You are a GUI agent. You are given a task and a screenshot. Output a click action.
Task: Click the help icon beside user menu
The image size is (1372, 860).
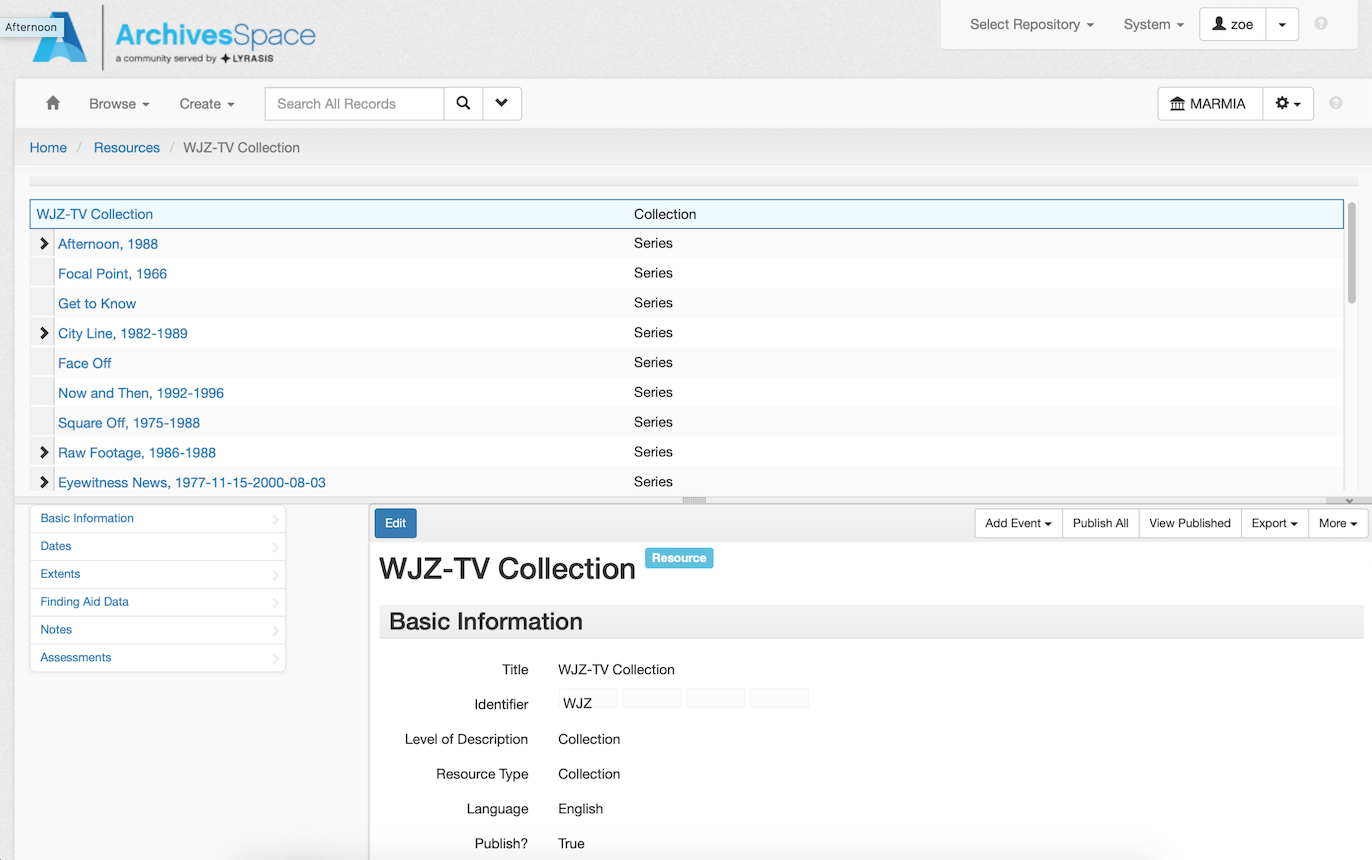coord(1321,24)
